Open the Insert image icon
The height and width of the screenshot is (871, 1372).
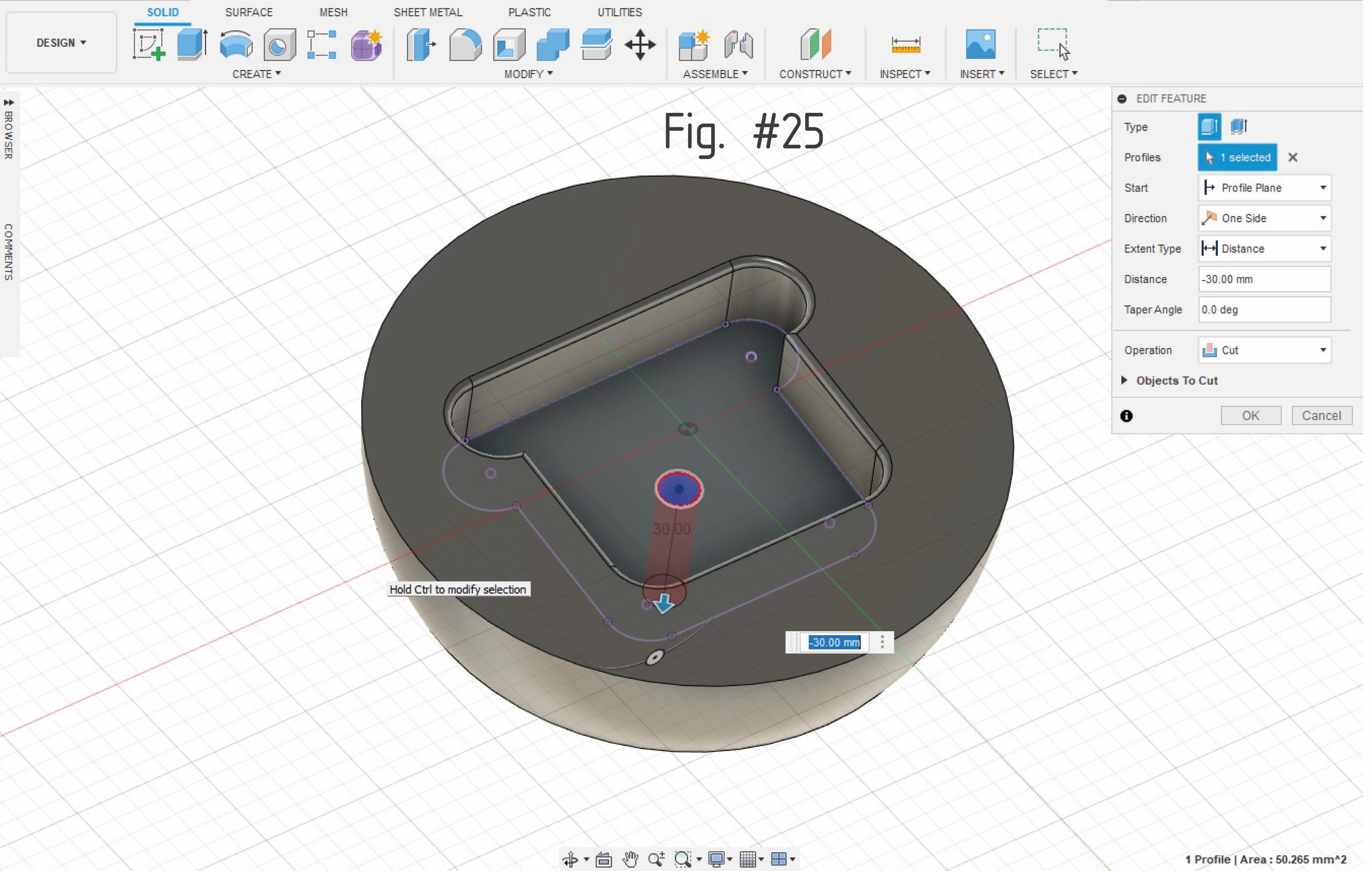pyautogui.click(x=980, y=44)
